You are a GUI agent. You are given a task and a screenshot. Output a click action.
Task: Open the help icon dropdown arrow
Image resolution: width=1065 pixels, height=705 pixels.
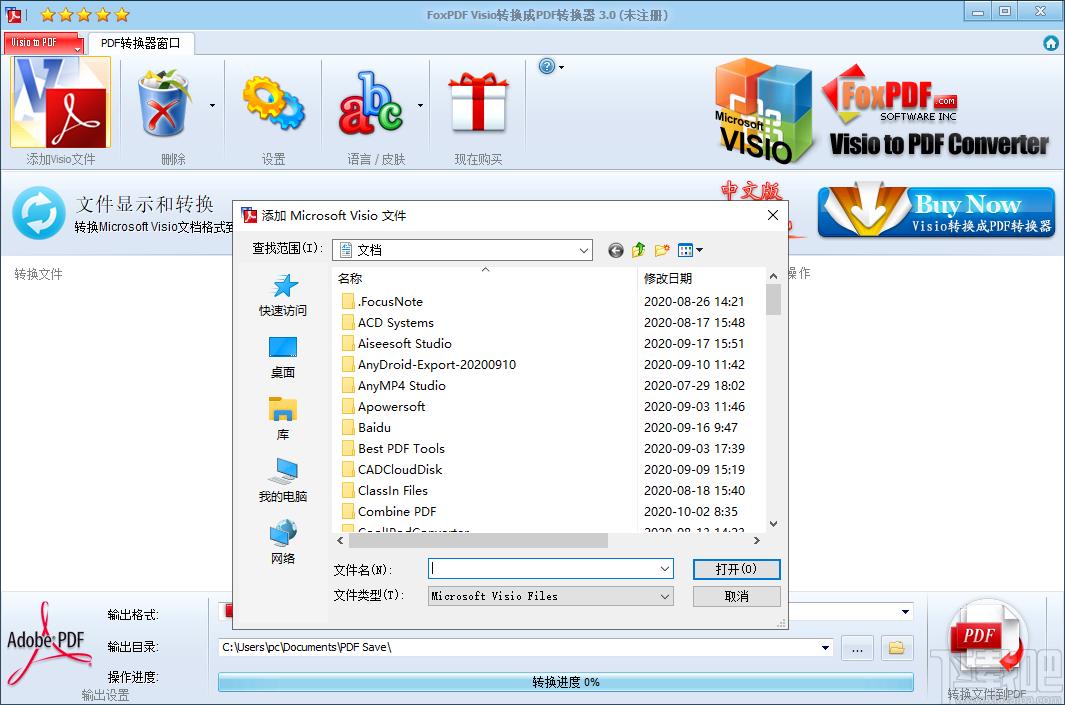[561, 67]
